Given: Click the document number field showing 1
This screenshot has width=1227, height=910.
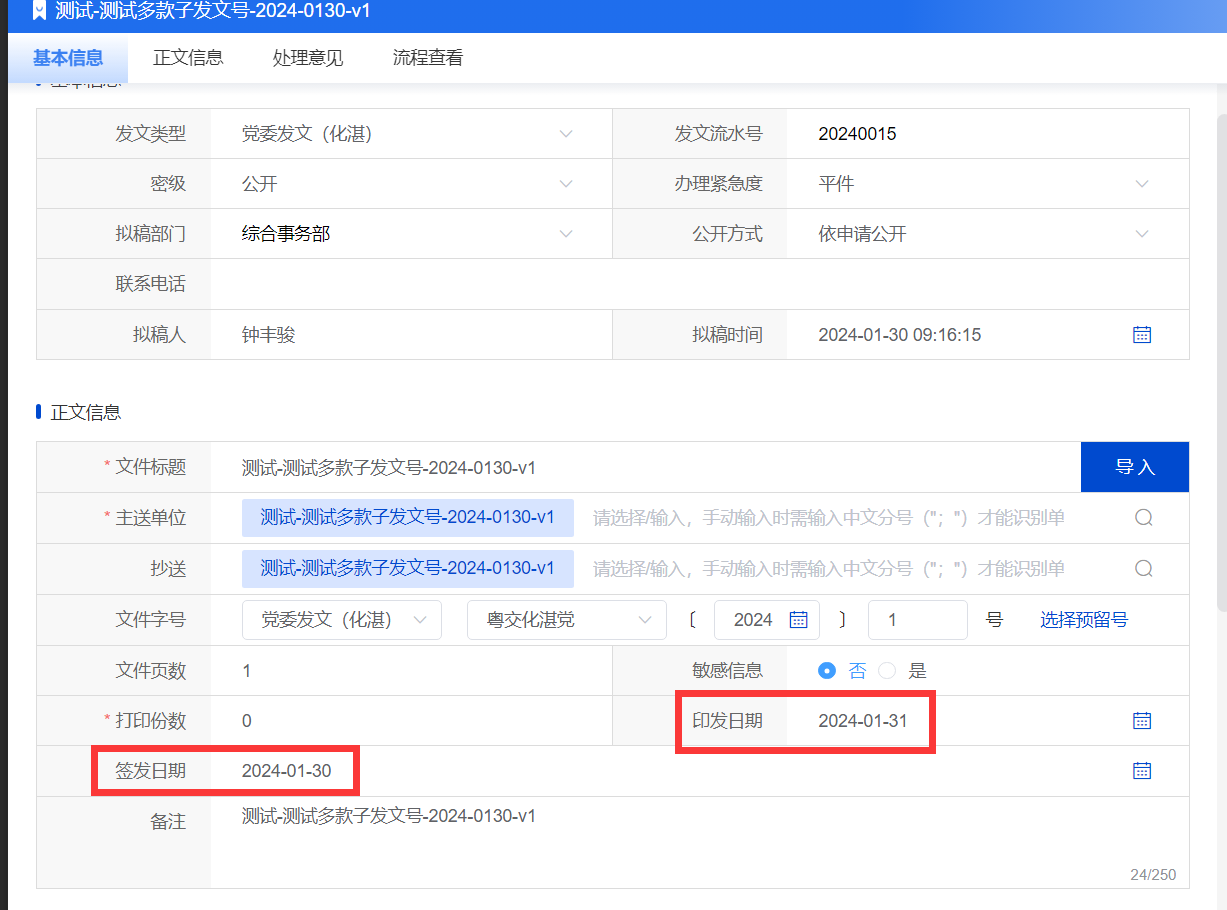Looking at the screenshot, I should click(918, 620).
